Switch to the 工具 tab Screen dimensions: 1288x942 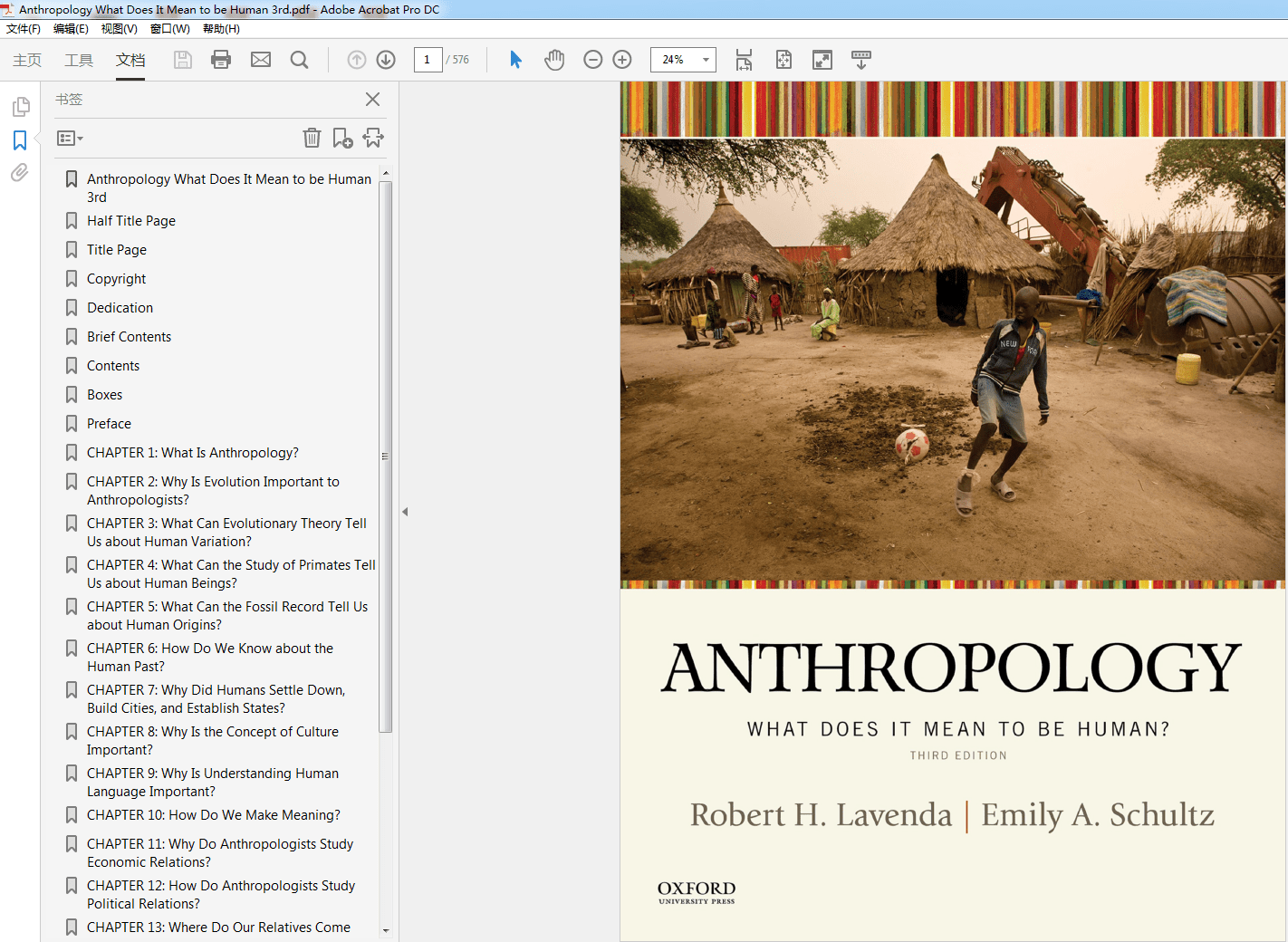(x=78, y=59)
